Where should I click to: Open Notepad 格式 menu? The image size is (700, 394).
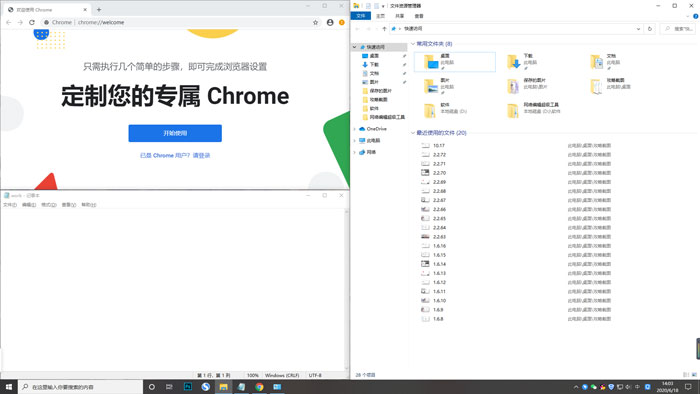(x=49, y=205)
